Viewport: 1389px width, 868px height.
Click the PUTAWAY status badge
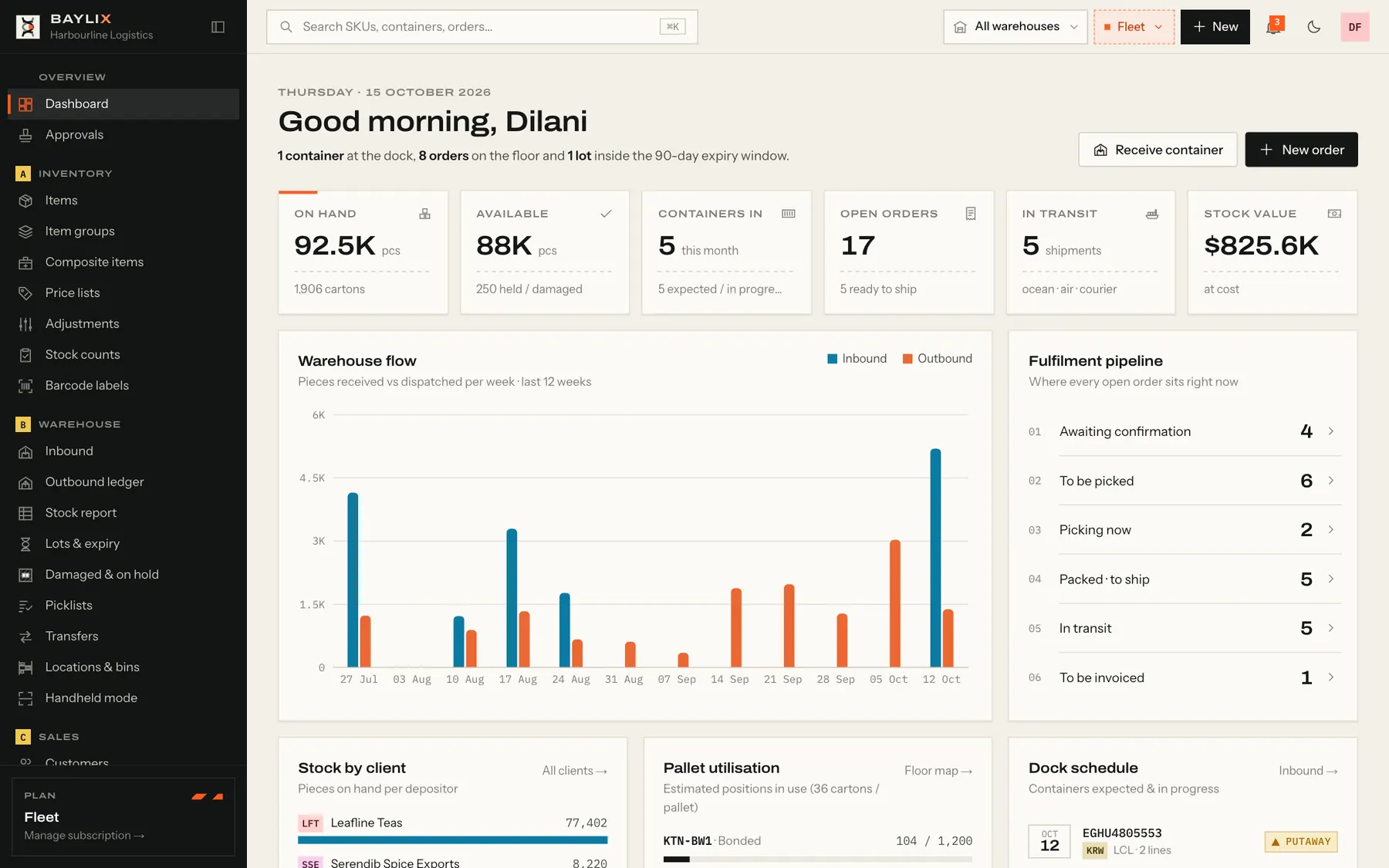(1301, 842)
